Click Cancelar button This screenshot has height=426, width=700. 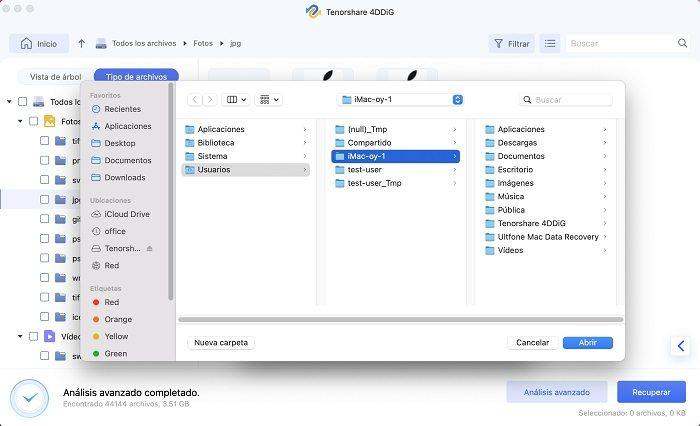533,342
